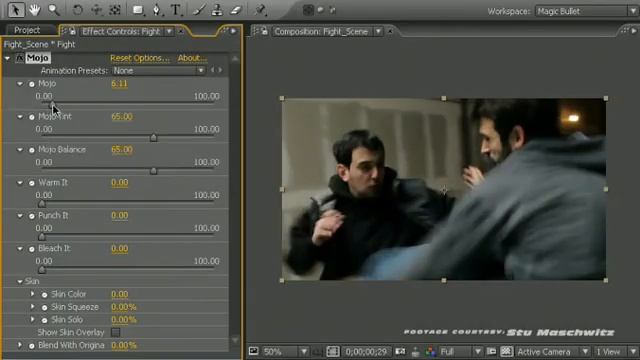Screen dimensions: 640x360
Task: Open the 50% magnification dropdown
Action: pos(285,351)
